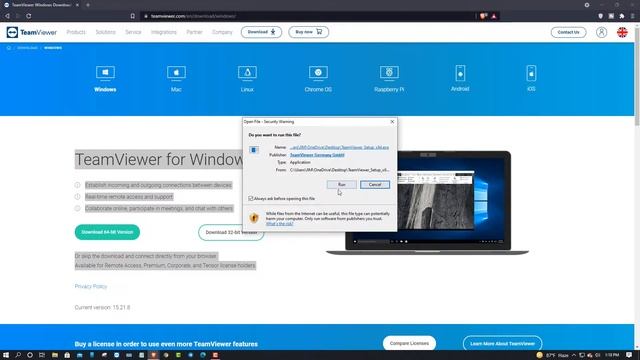Screen dimensions: 640x360
Task: Bookmark this page icon in address bar
Action: [133, 16]
